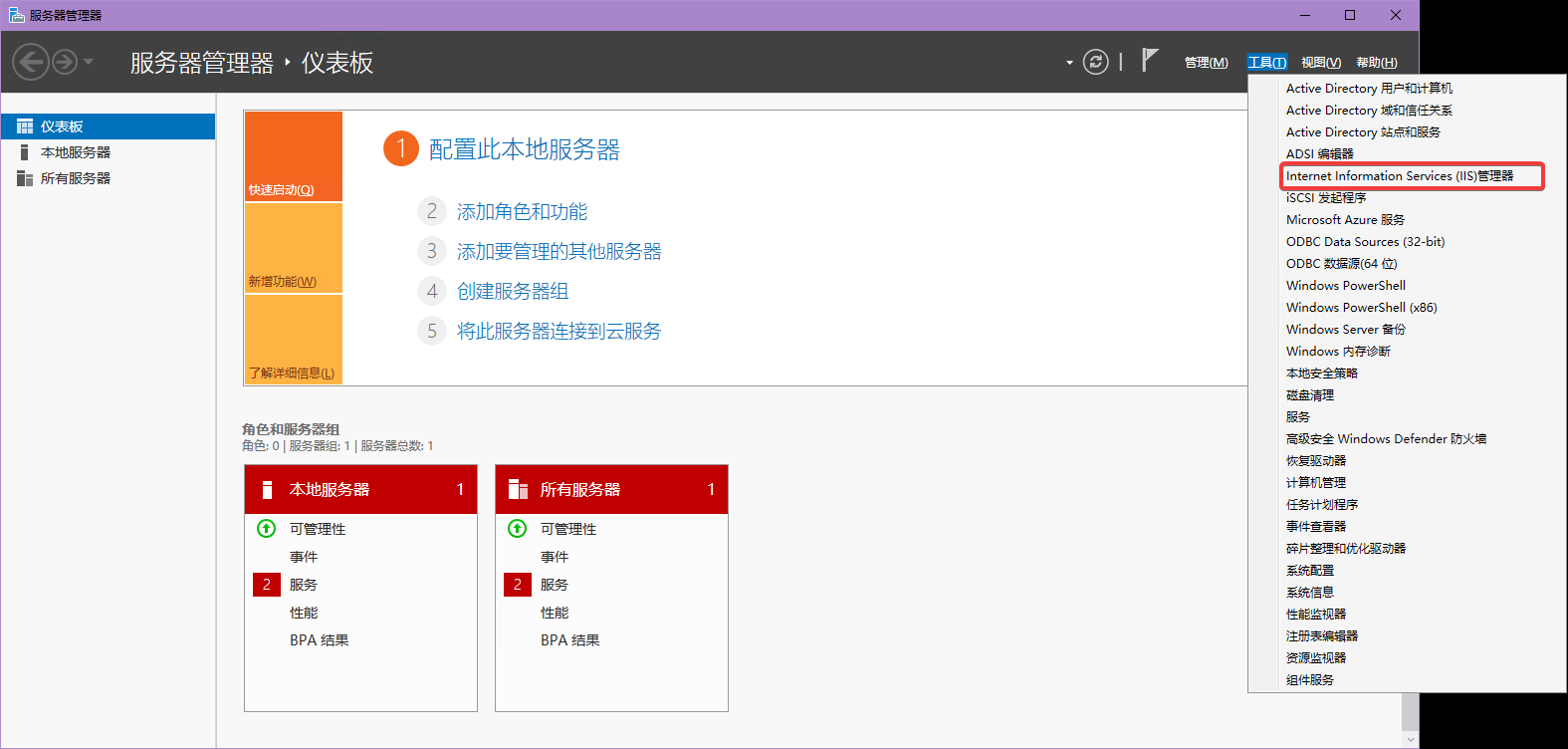1568x749 pixels.
Task: Choose Internet Information Services (IIS)管理器 from tools menu
Action: tap(1399, 176)
